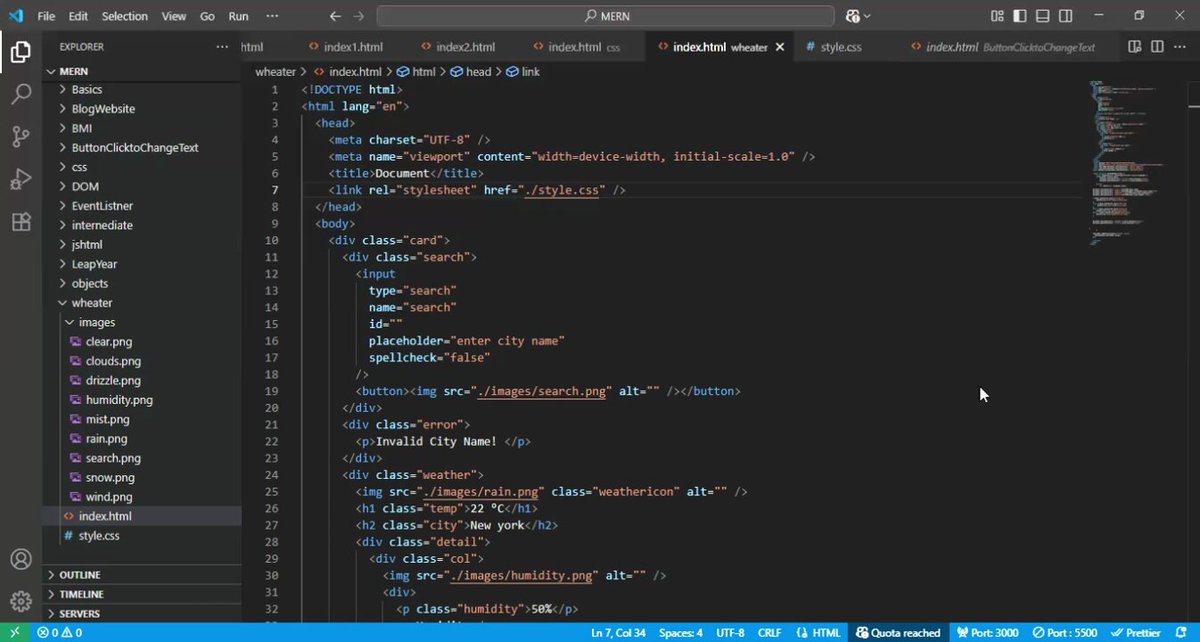Click the Prettier status item
This screenshot has height=642, width=1200.
point(1136,633)
